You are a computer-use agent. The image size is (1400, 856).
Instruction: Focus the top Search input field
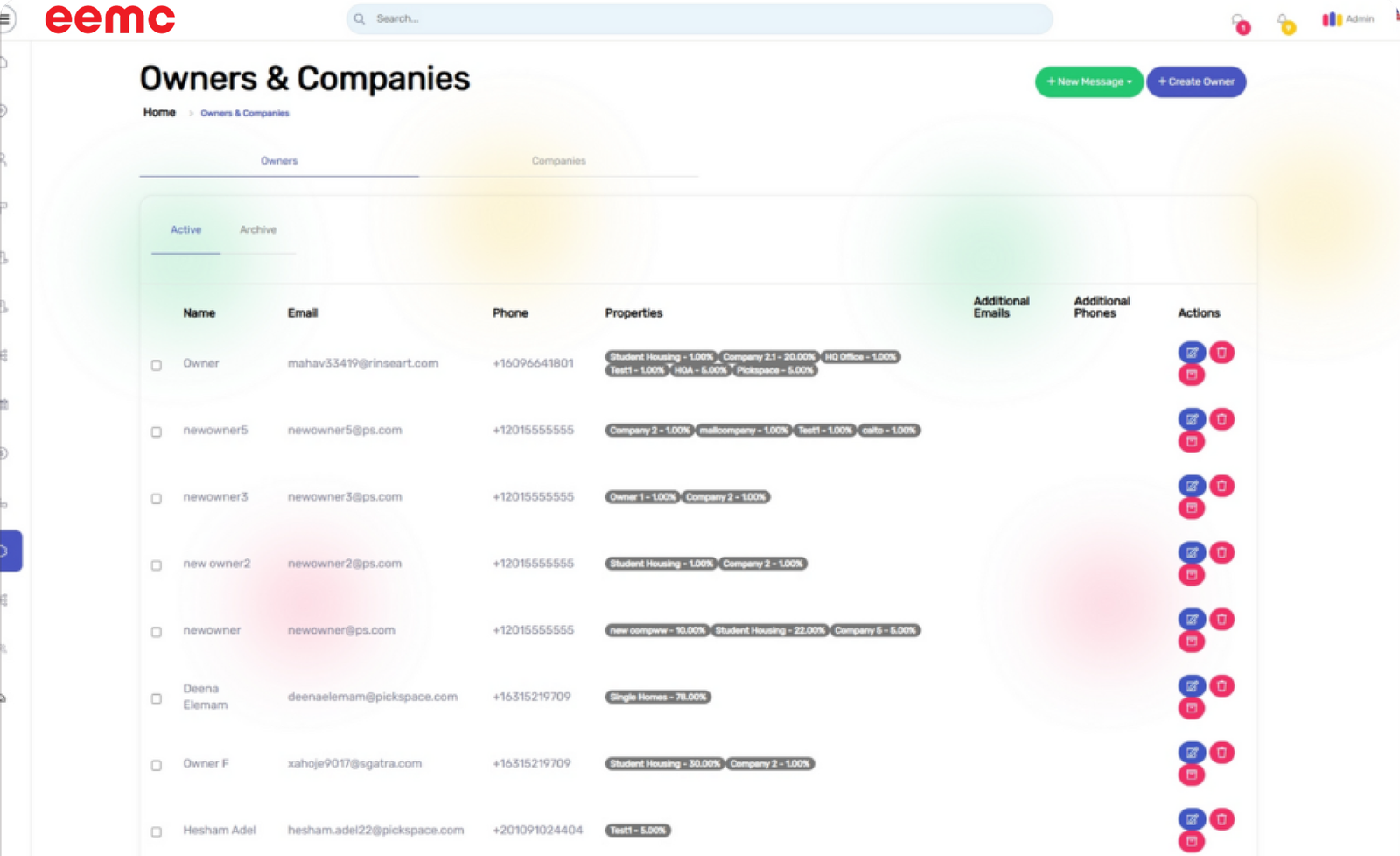(x=700, y=18)
